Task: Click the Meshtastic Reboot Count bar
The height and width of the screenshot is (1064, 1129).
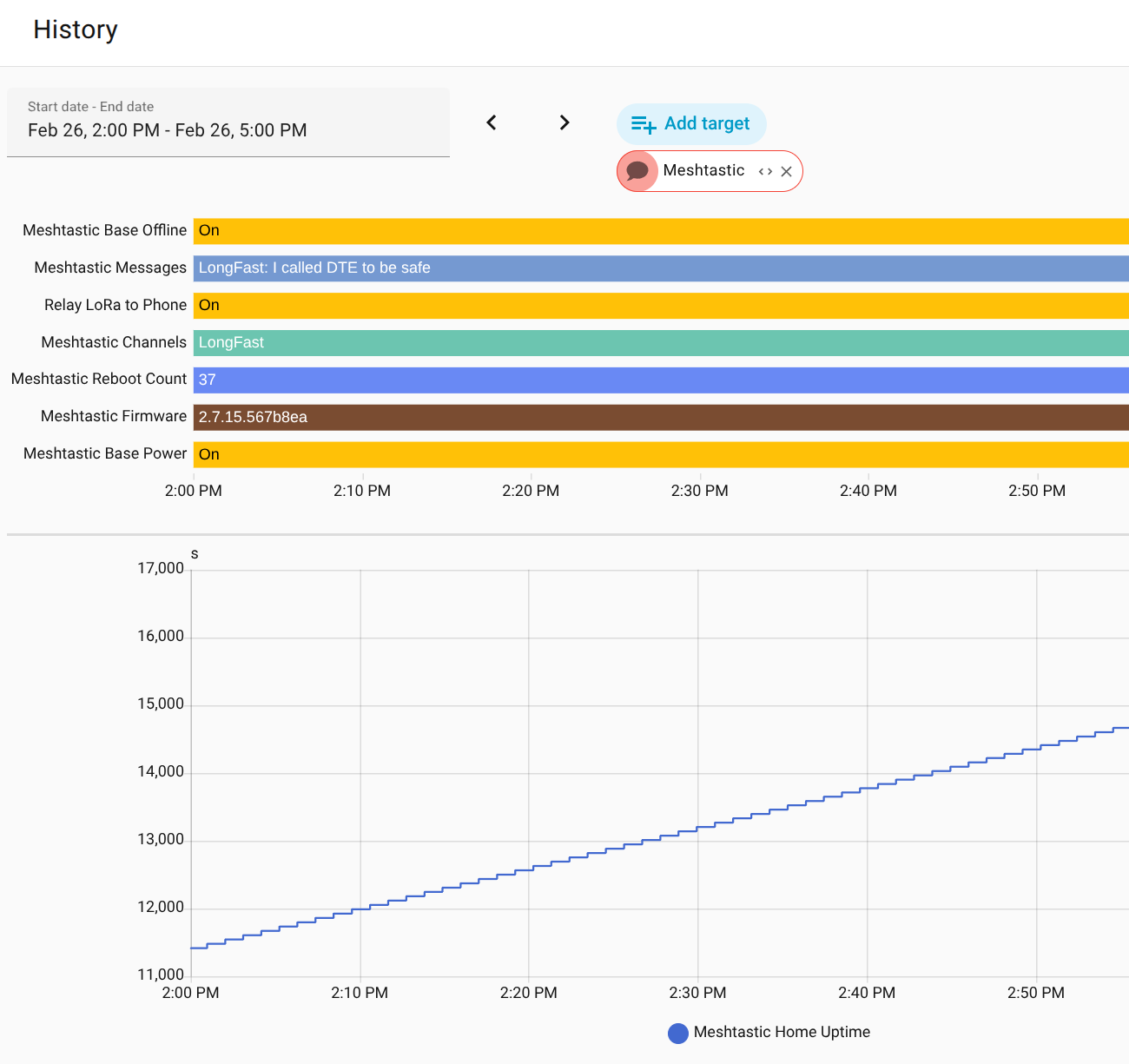Action: click(660, 380)
